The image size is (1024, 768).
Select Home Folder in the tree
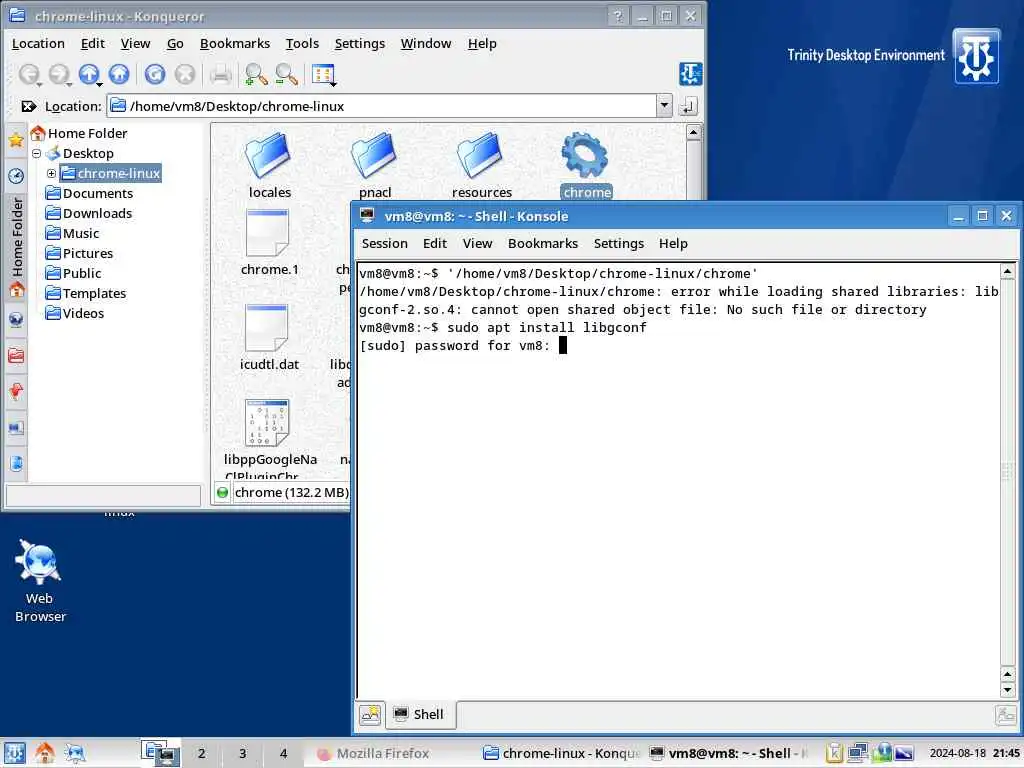tap(79, 133)
